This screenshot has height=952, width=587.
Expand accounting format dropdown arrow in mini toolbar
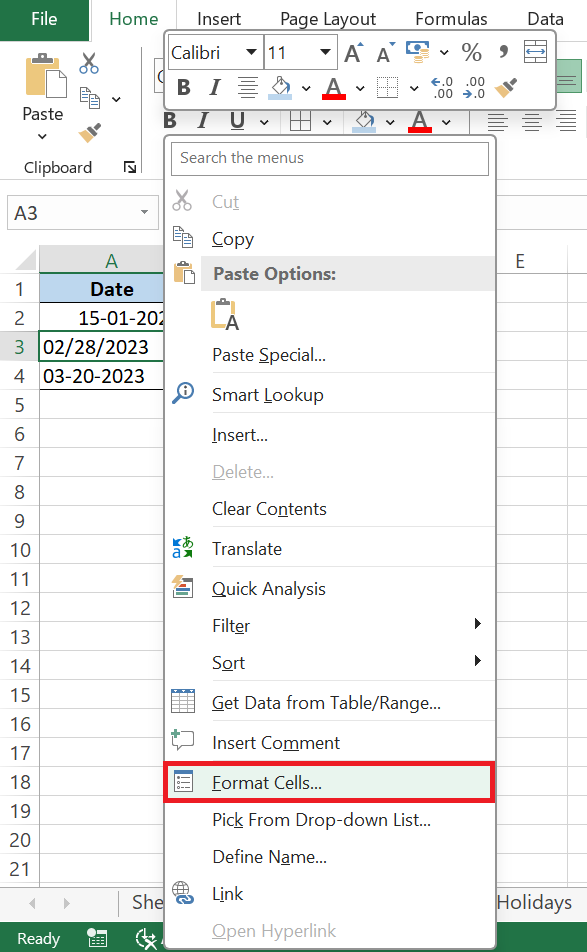[x=444, y=53]
